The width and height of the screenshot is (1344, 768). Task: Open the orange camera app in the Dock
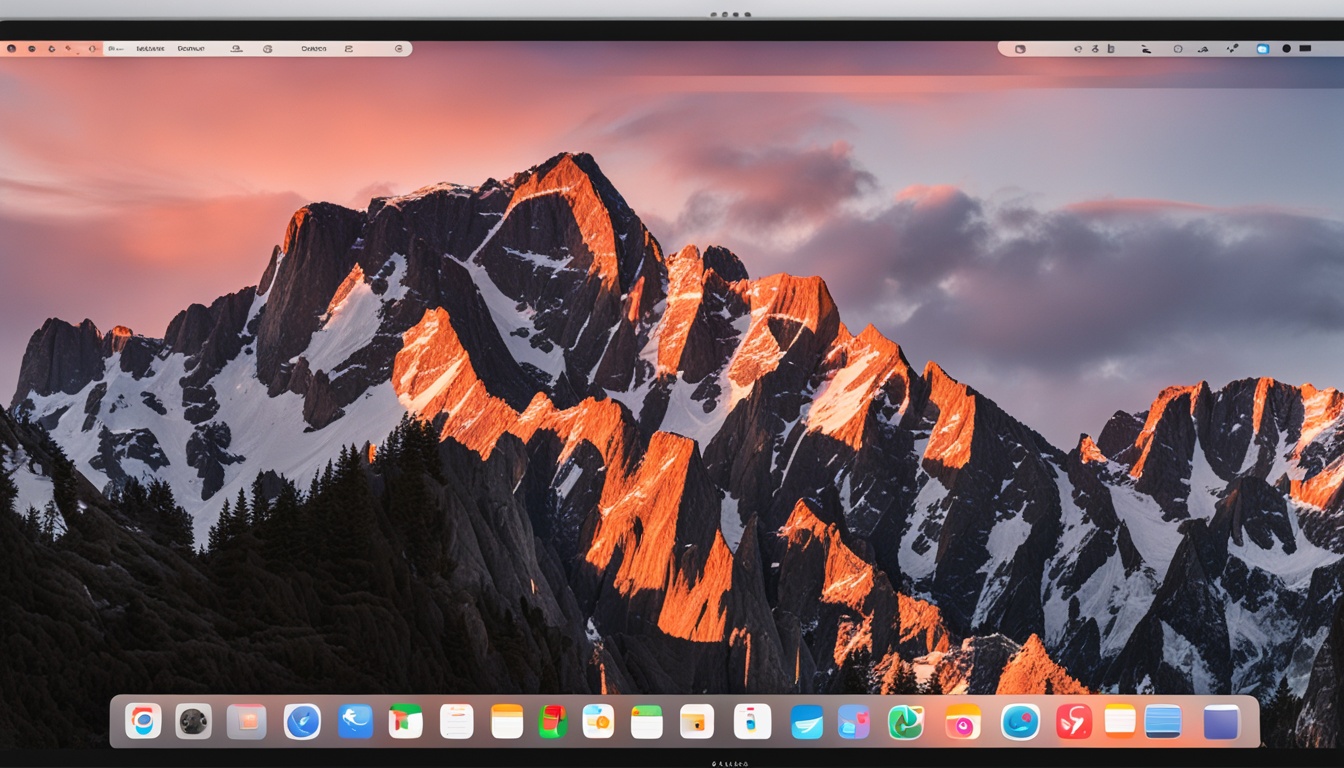coord(964,722)
